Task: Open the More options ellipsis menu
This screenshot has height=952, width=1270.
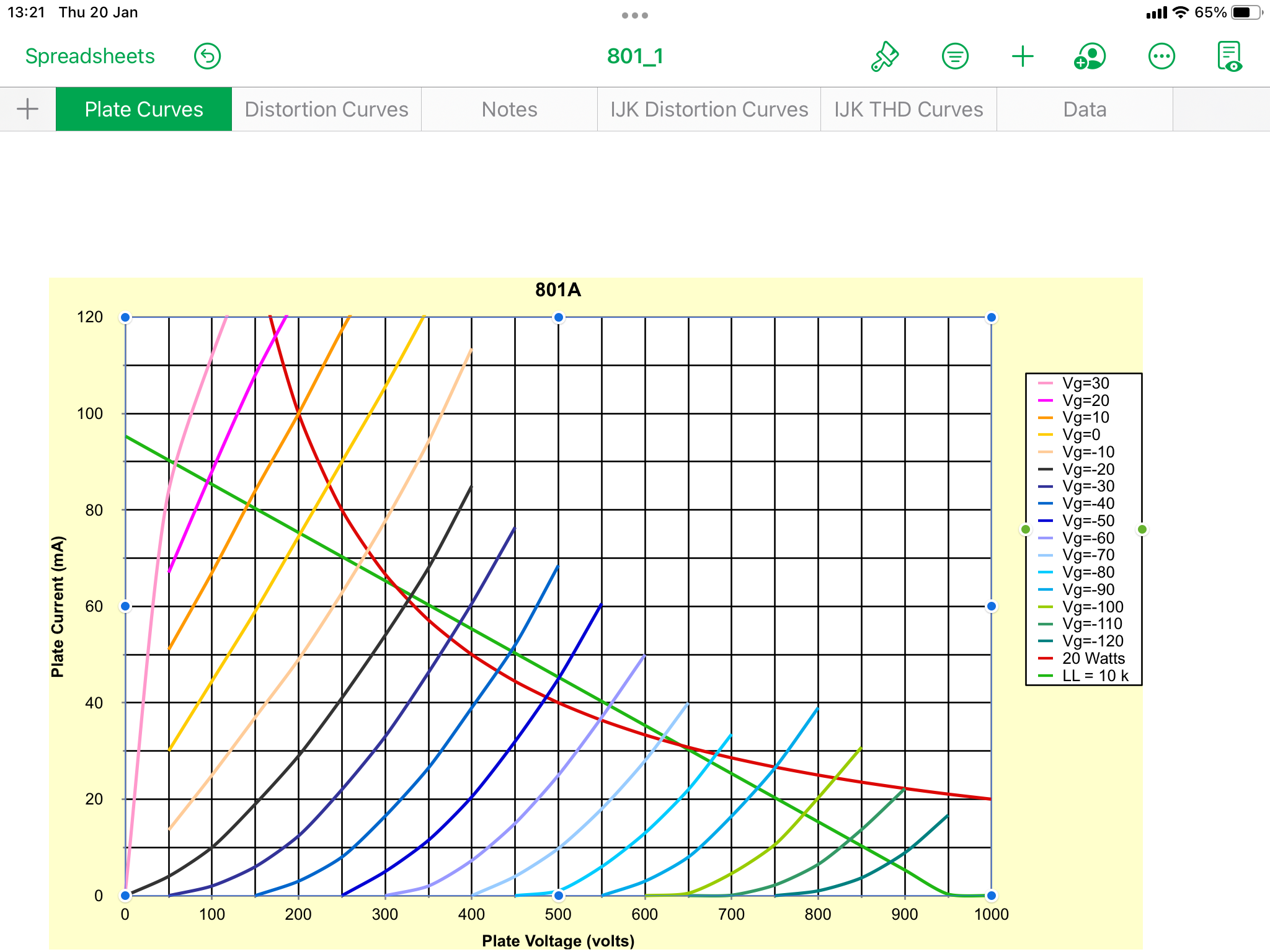Action: [1161, 56]
